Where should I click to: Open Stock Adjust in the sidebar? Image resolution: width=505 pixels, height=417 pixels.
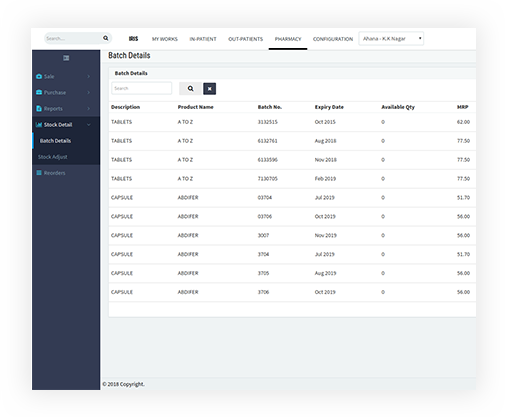(x=53, y=157)
